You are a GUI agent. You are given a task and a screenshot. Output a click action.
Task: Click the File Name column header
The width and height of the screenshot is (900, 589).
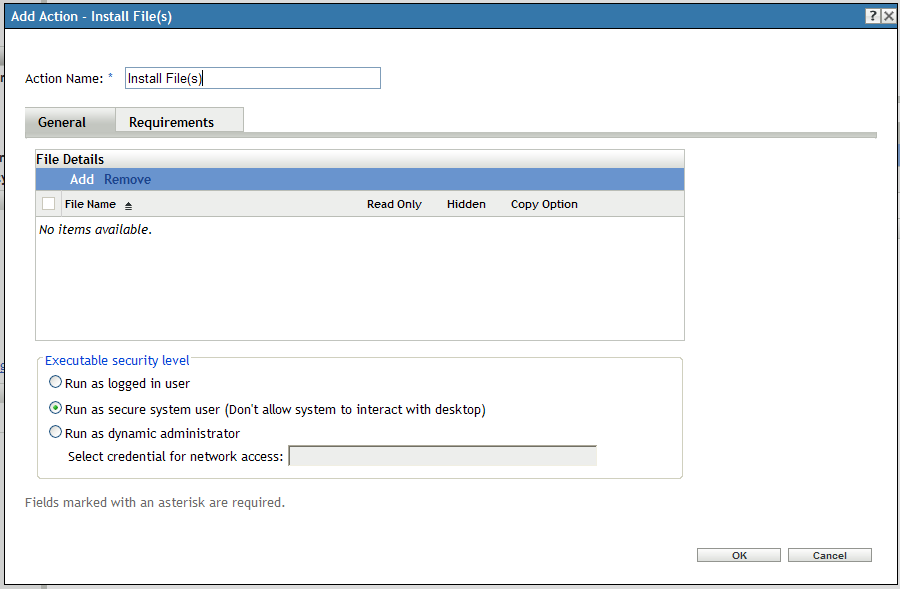(89, 203)
